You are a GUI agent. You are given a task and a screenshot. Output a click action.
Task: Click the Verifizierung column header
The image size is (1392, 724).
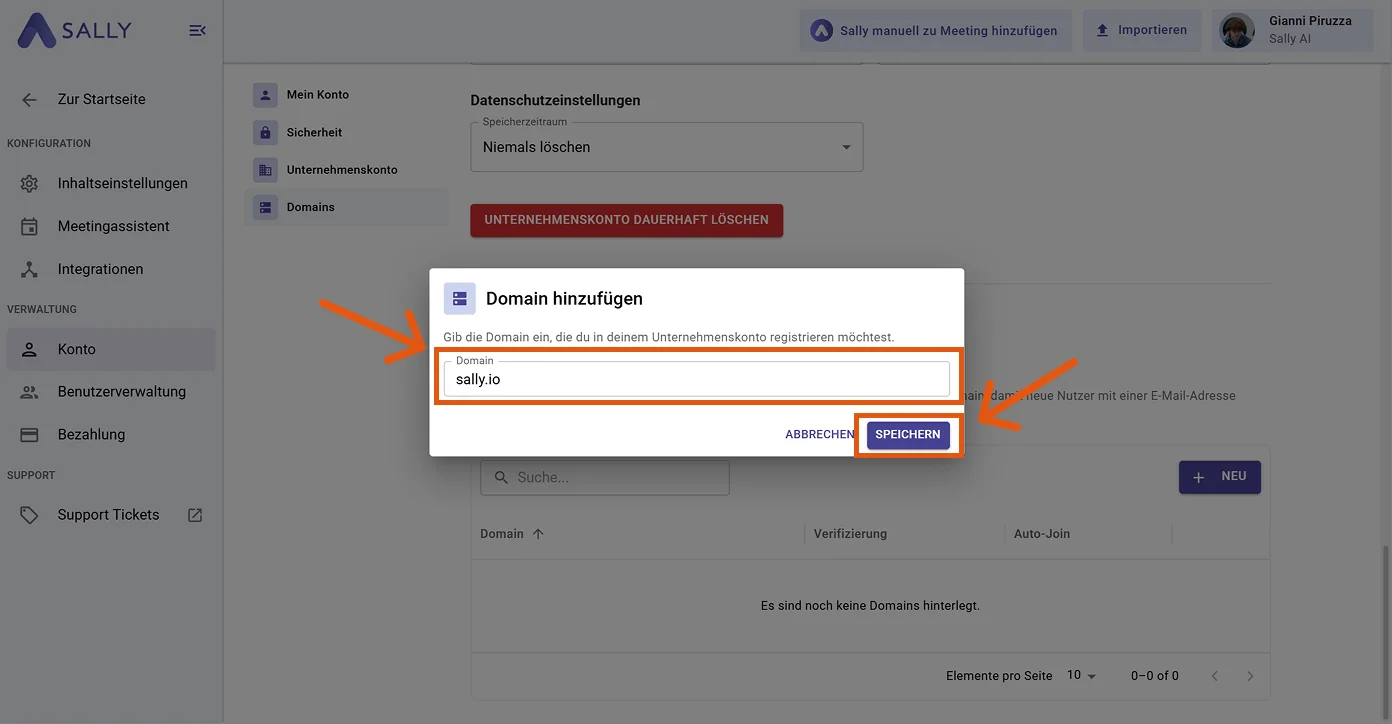click(x=850, y=534)
